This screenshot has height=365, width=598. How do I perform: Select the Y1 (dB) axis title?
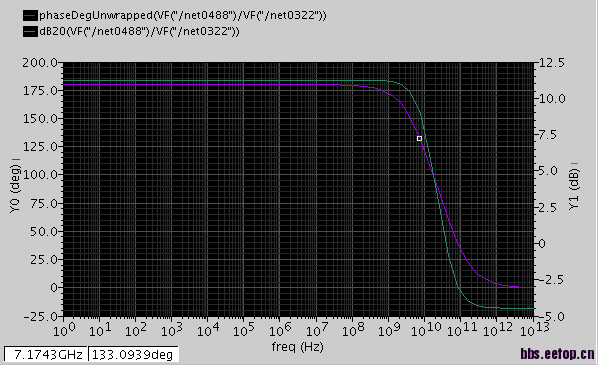(x=574, y=189)
